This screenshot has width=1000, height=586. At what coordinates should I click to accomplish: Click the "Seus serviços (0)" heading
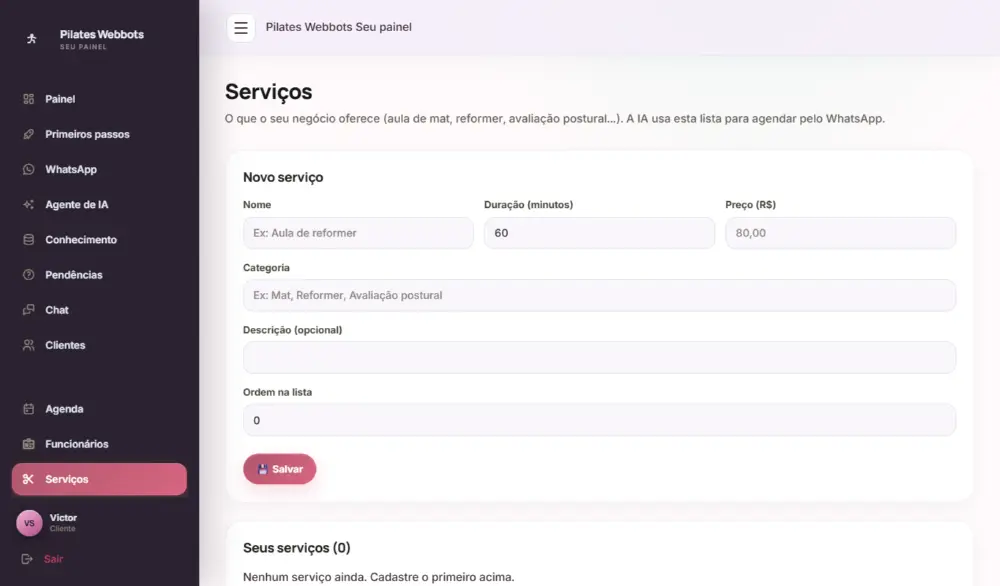pyautogui.click(x=297, y=548)
